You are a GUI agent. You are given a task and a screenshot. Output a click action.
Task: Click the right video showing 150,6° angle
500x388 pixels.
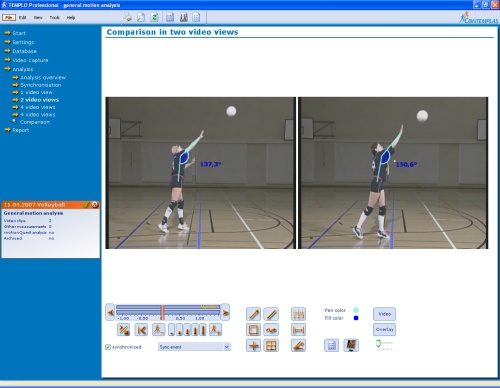coord(393,173)
